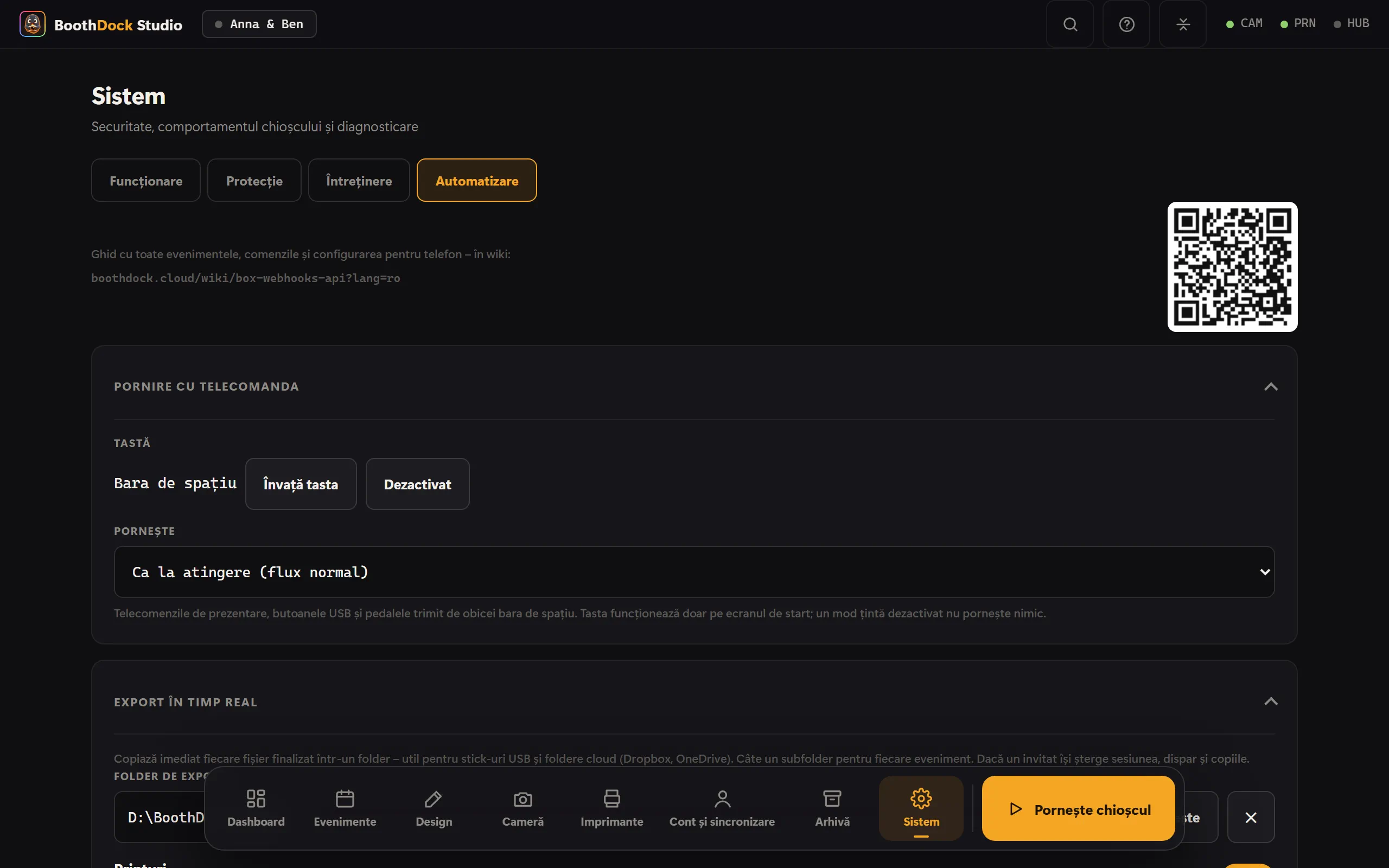Click the 'Bara de spațiu' key value
Image resolution: width=1389 pixels, height=868 pixels.
click(x=175, y=483)
